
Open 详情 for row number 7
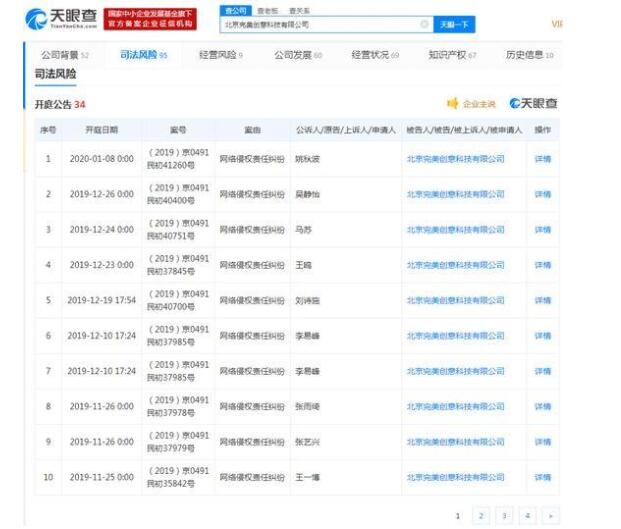coord(543,371)
